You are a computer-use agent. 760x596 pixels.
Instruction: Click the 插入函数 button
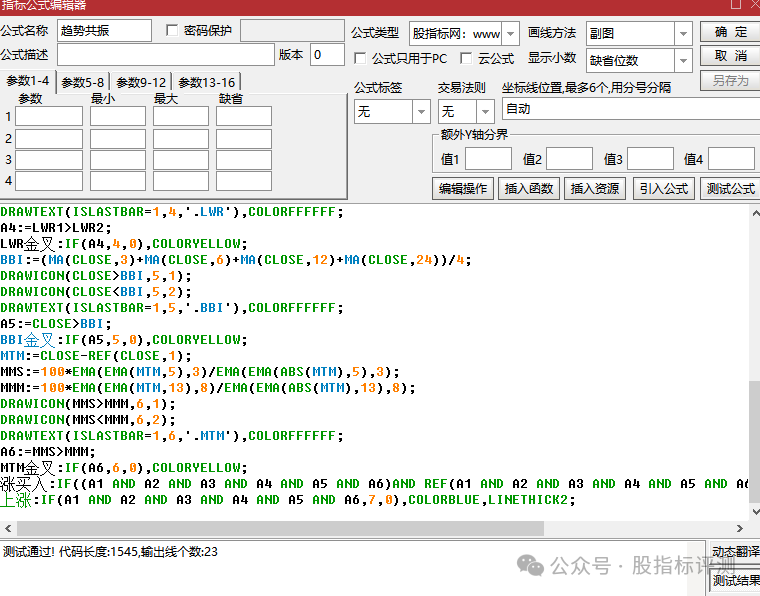tap(529, 188)
